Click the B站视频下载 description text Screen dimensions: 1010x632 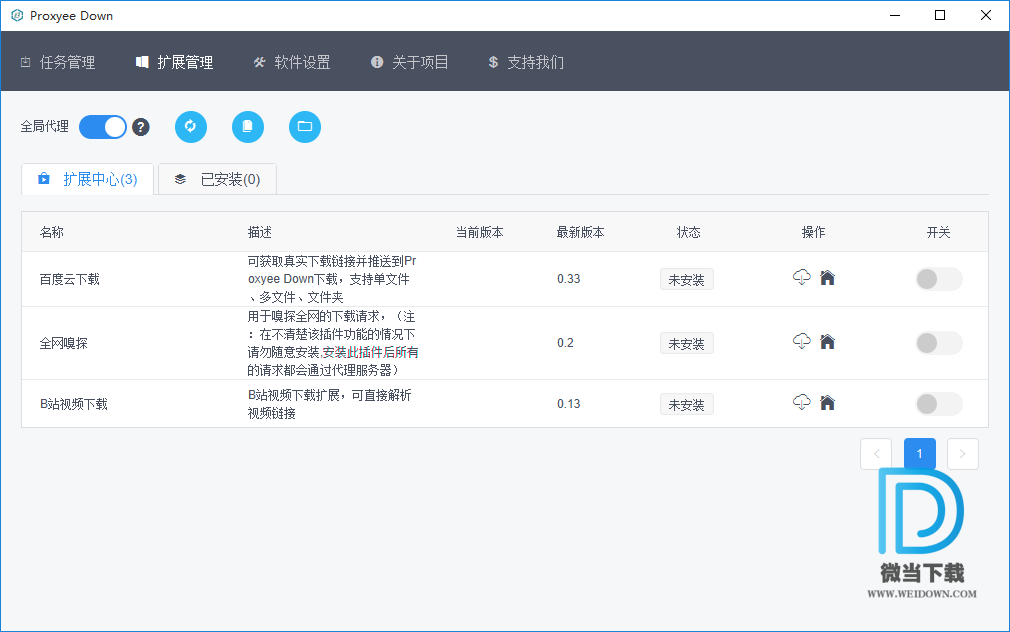pos(329,404)
